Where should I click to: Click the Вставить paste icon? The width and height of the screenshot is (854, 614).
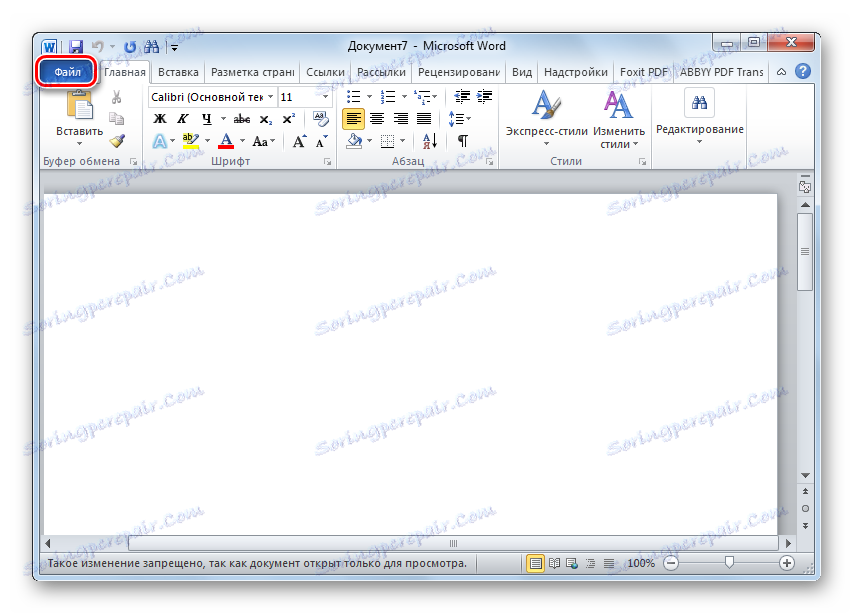point(80,105)
